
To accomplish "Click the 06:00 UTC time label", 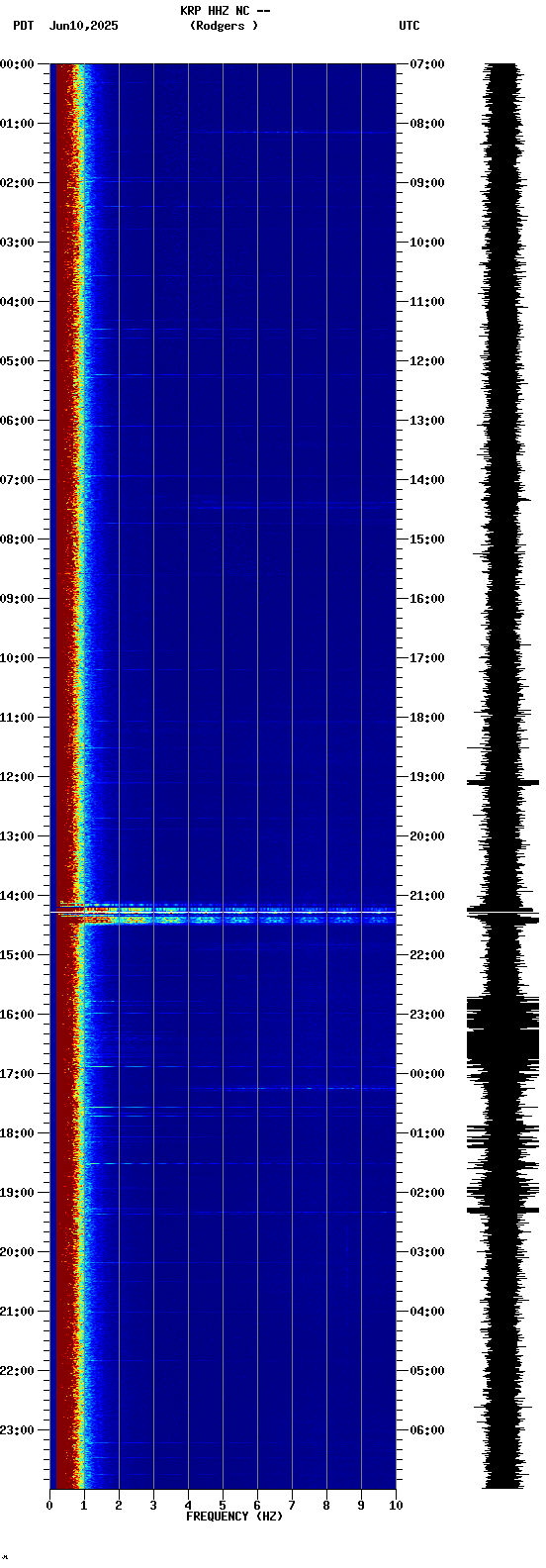I will pyautogui.click(x=427, y=1430).
